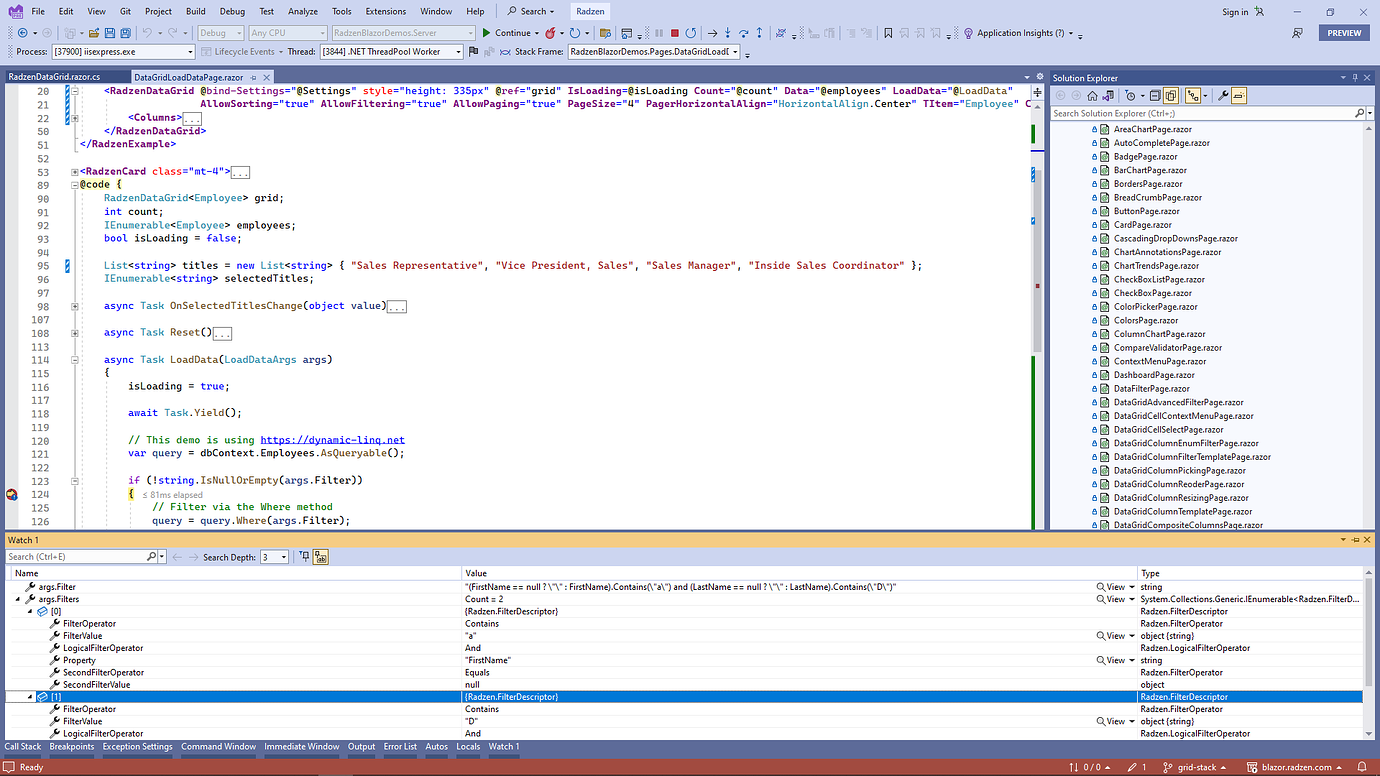Open the Thread selector dropdown
This screenshot has height=776, width=1380.
456,51
